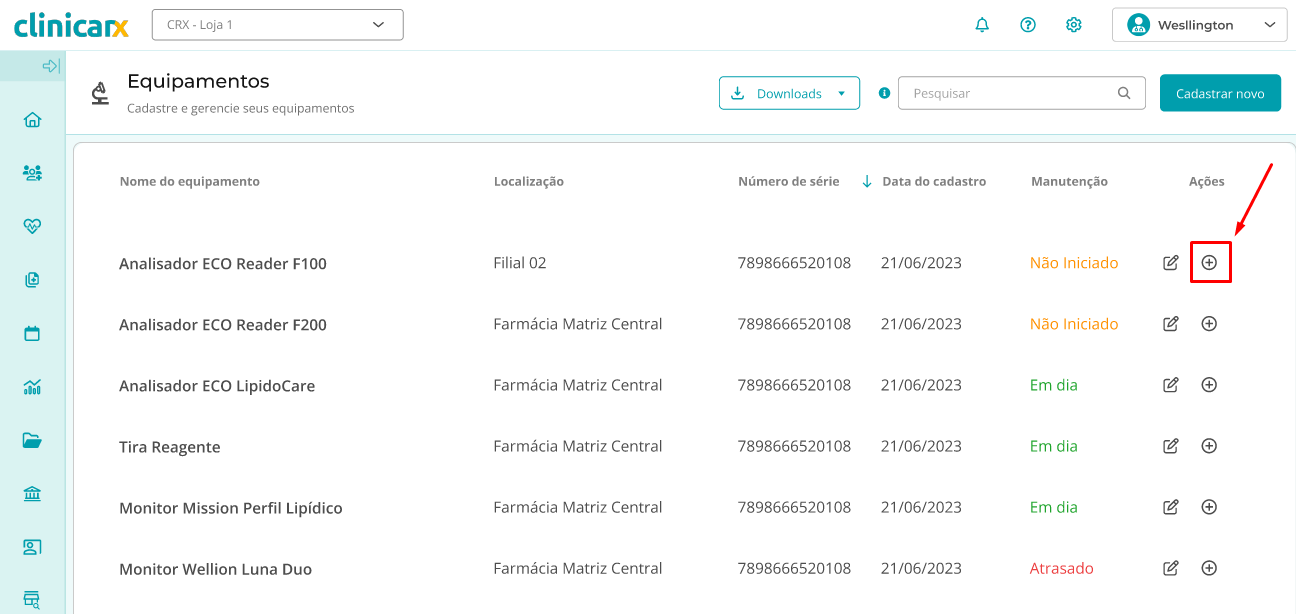Screen dimensions: 1296x614
Task: Open the home icon in the sidebar
Action: (32, 120)
